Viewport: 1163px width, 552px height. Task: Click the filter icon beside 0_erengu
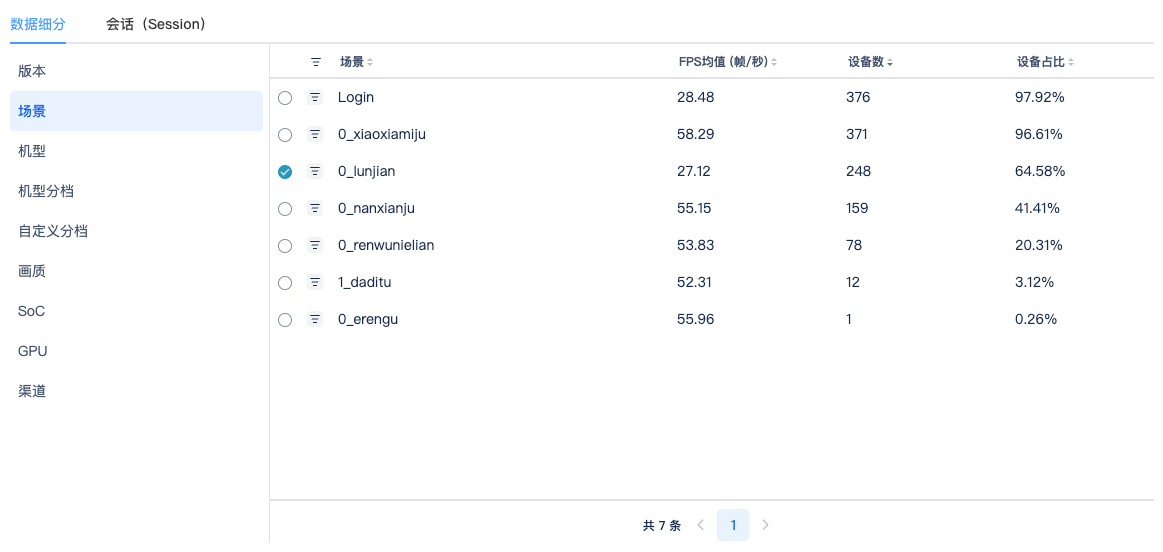click(x=315, y=319)
